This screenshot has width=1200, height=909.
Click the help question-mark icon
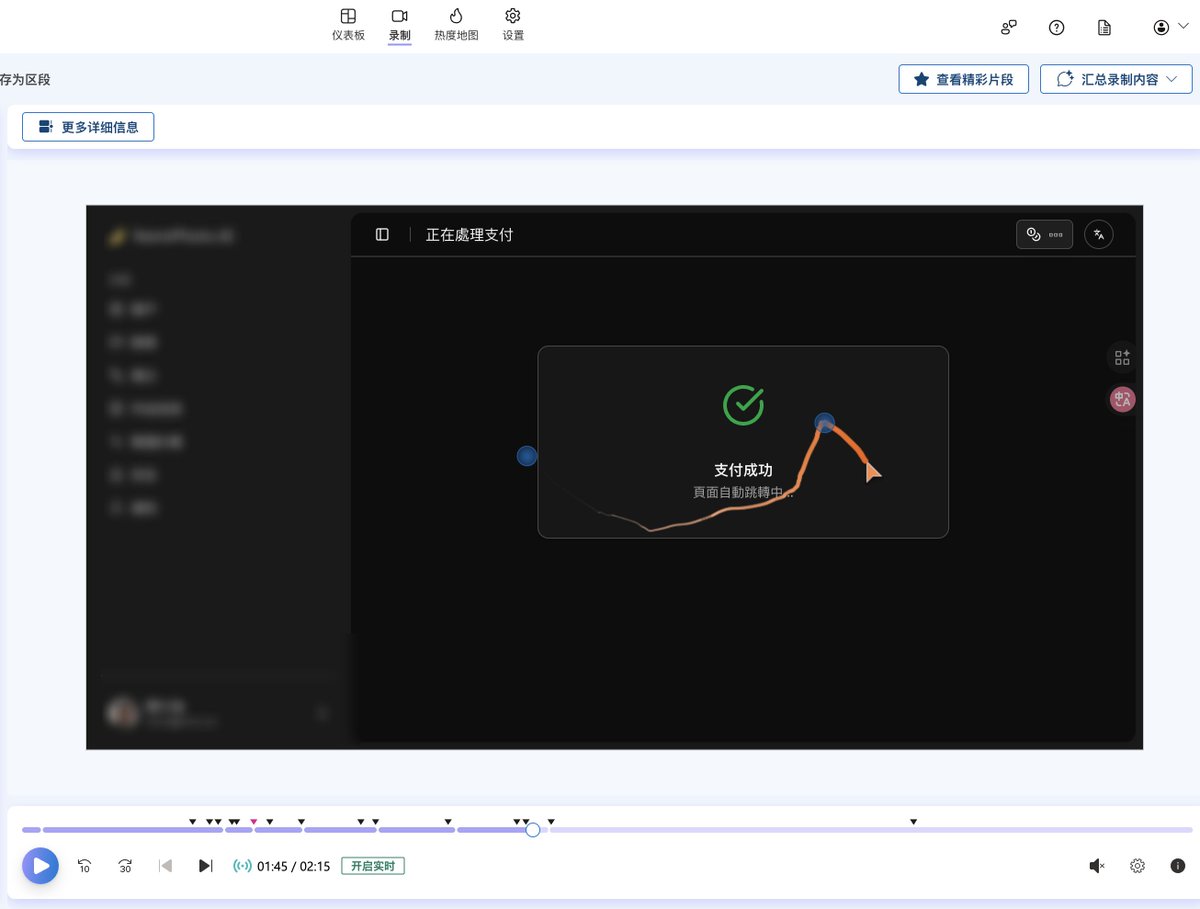tap(1057, 27)
